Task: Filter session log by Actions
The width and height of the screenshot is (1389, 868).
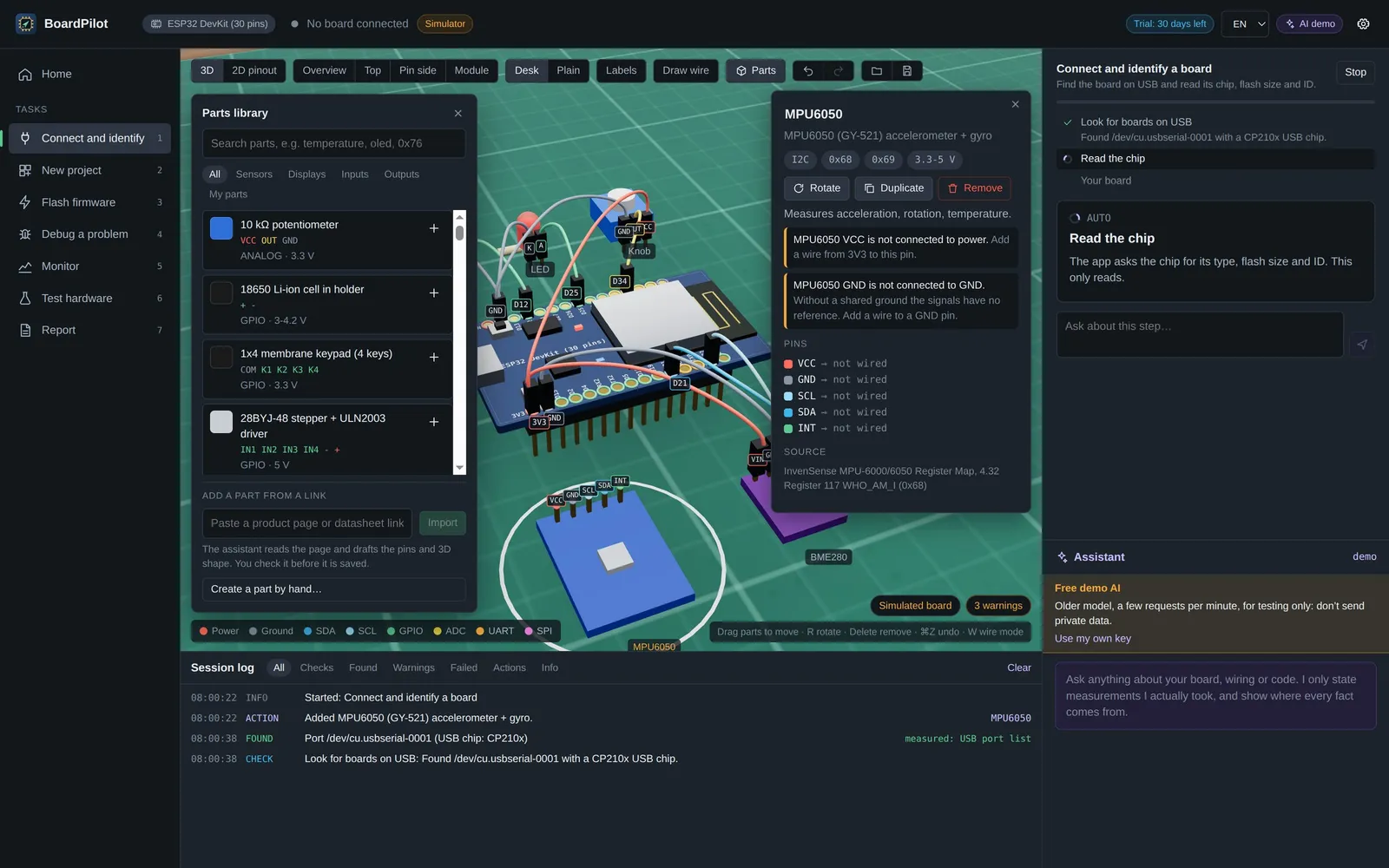Action: tap(509, 668)
